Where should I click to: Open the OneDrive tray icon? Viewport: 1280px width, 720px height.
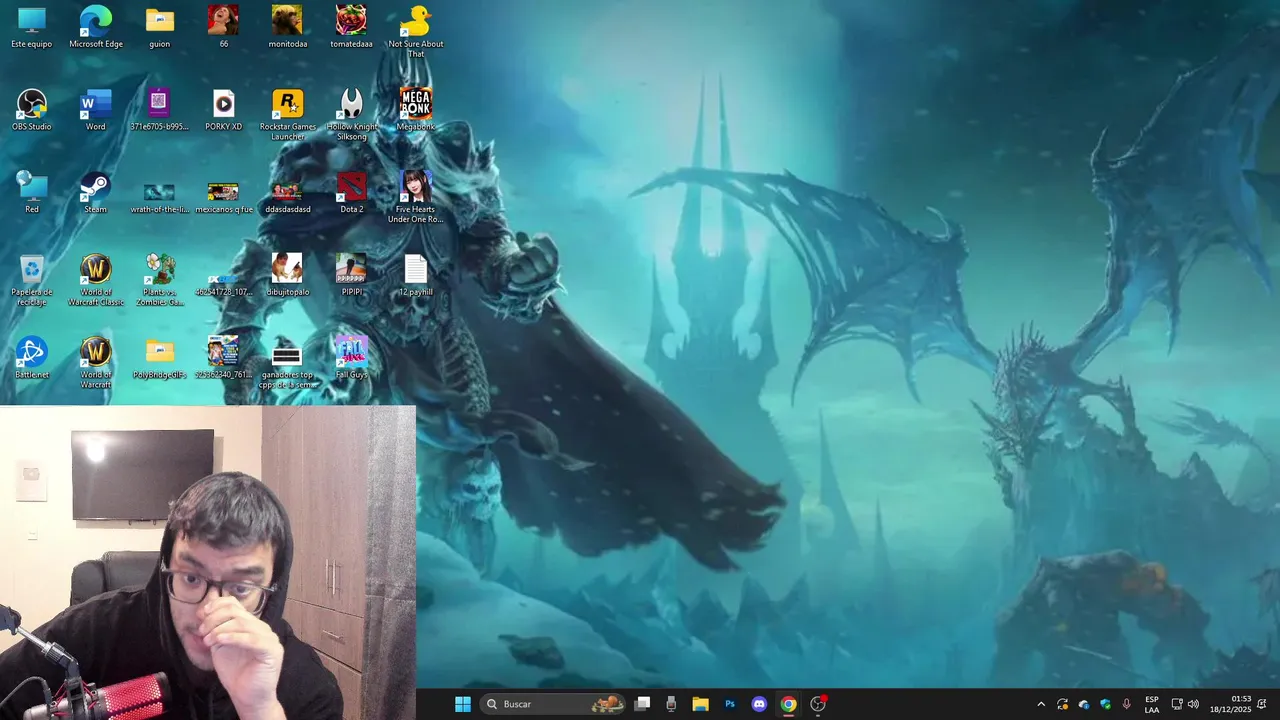pyautogui.click(x=1084, y=704)
